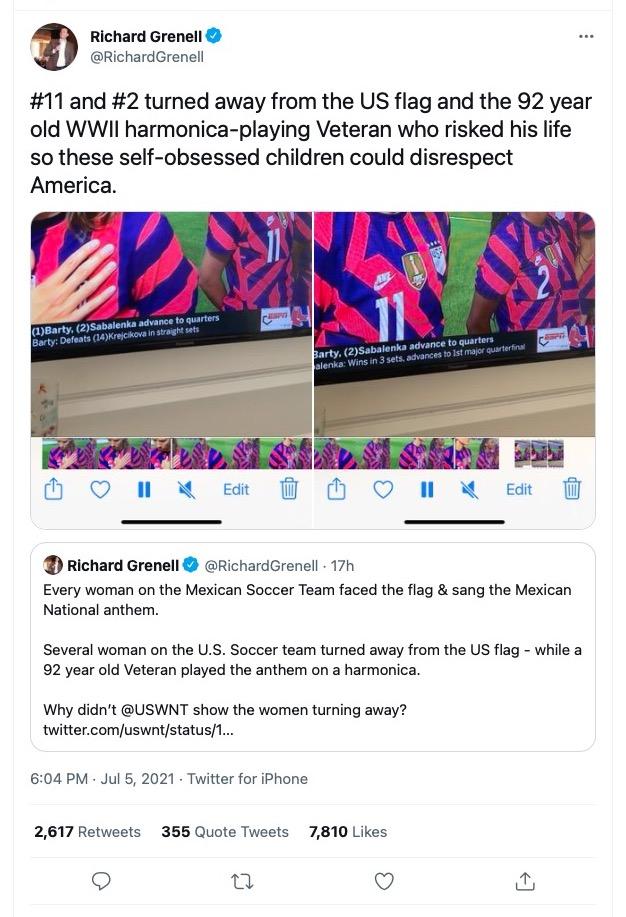View the 355 Quote Tweets list
The width and height of the screenshot is (626, 917).
225,832
